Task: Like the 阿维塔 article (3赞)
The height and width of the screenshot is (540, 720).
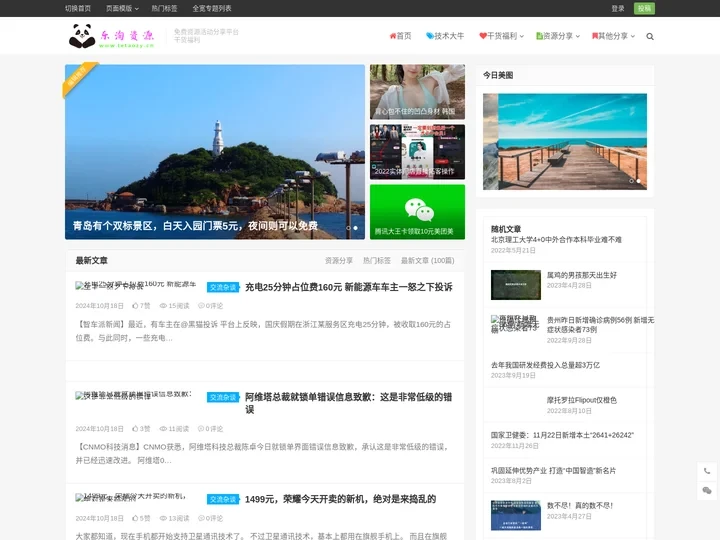Action: 141,429
